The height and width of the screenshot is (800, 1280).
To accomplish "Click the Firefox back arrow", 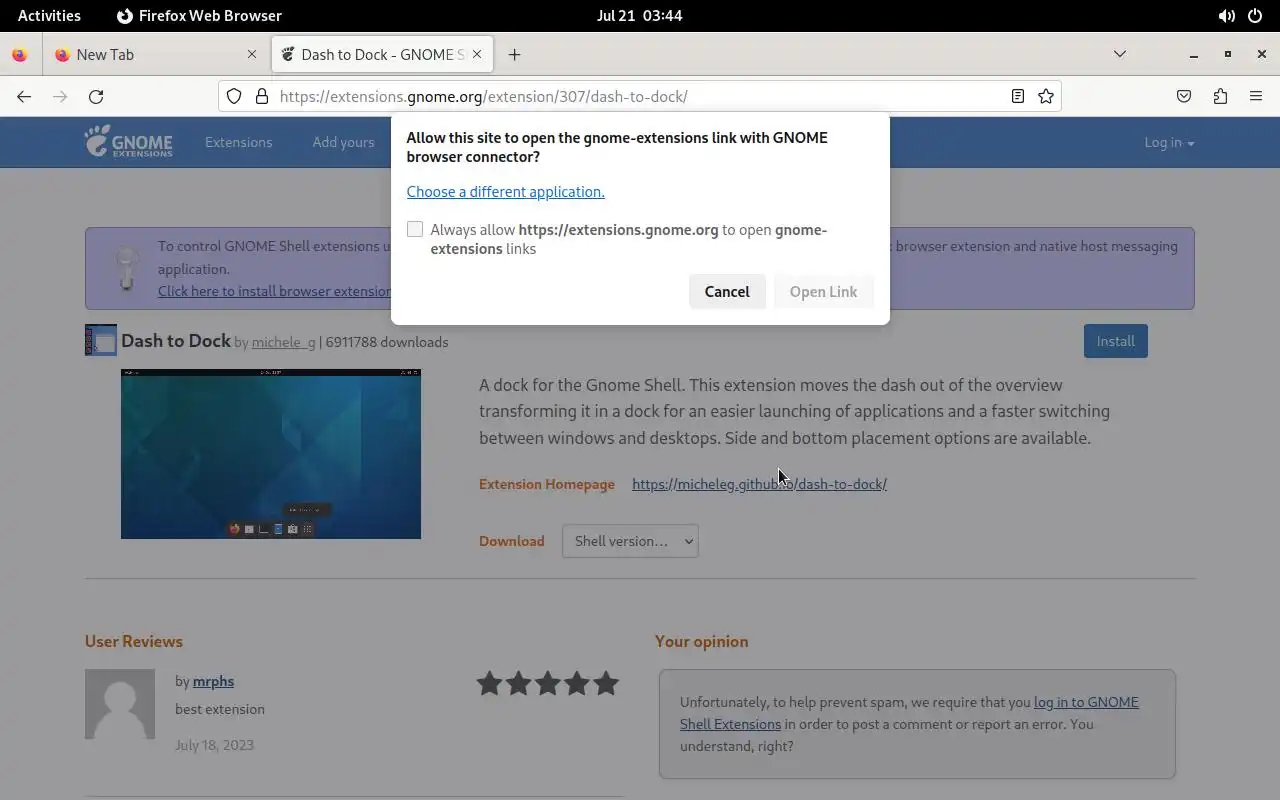I will tap(24, 96).
